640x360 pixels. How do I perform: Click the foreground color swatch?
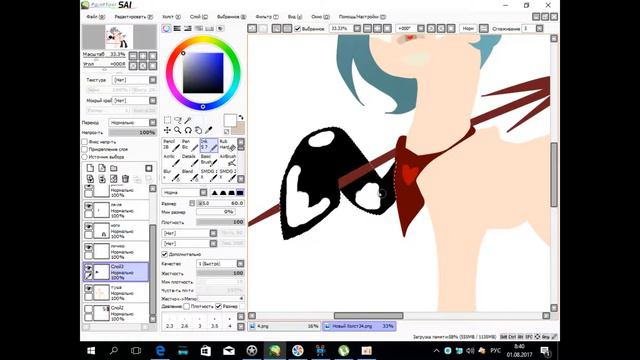230,120
